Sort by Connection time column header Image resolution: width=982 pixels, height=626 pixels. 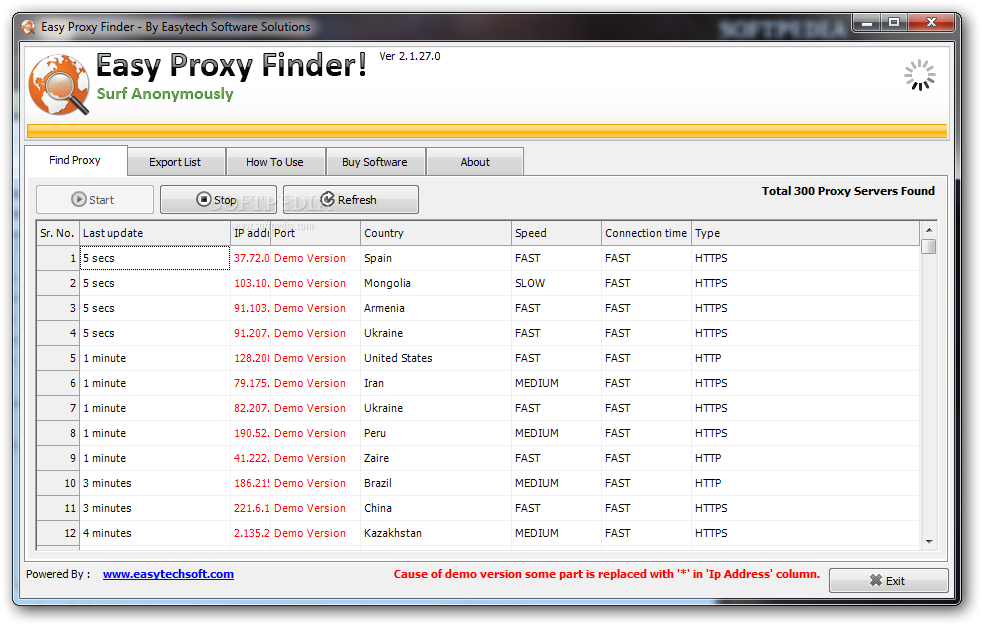[646, 233]
